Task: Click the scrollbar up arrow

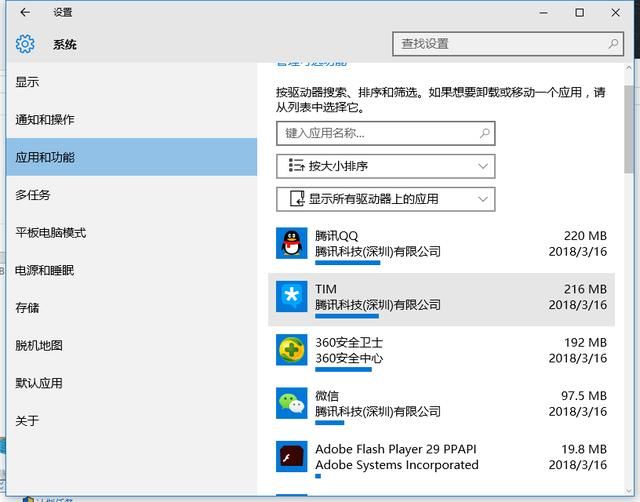Action: coord(629,68)
